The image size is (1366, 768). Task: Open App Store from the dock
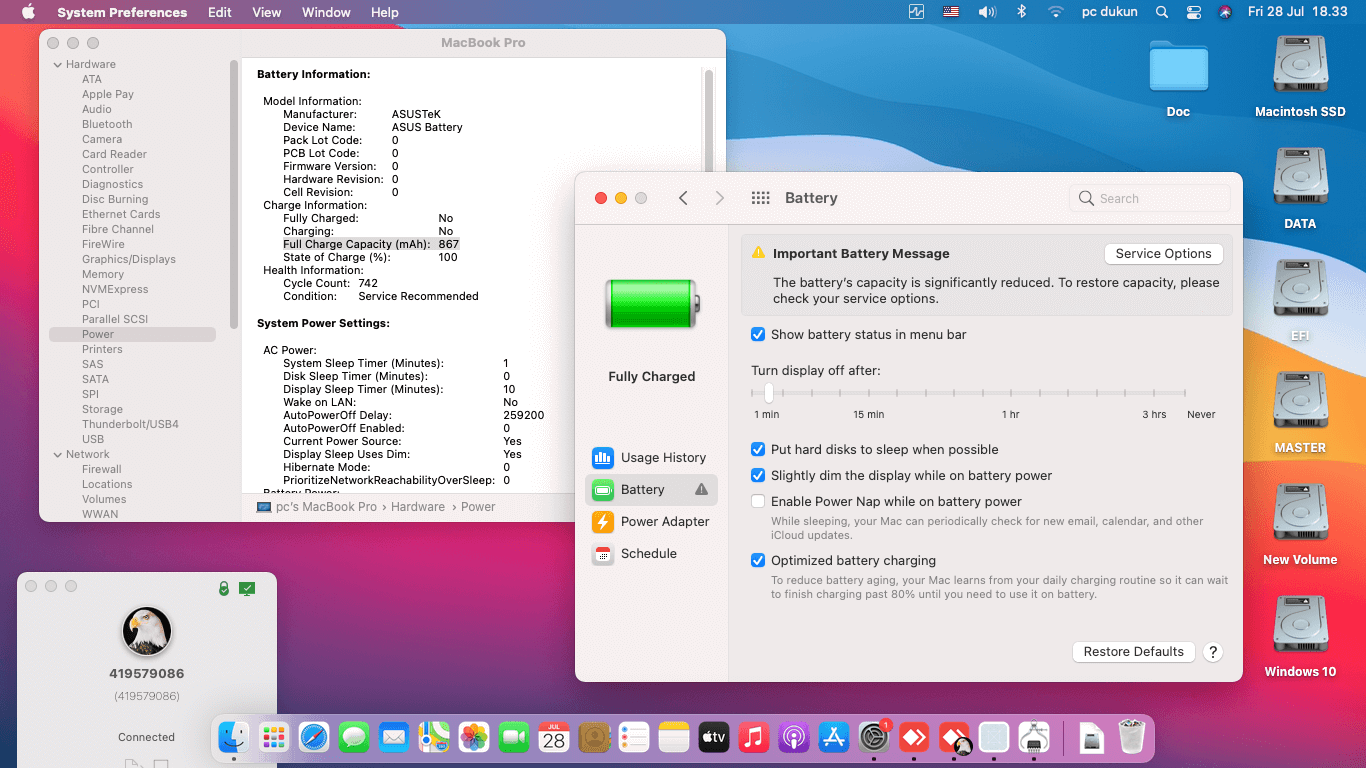tap(834, 738)
